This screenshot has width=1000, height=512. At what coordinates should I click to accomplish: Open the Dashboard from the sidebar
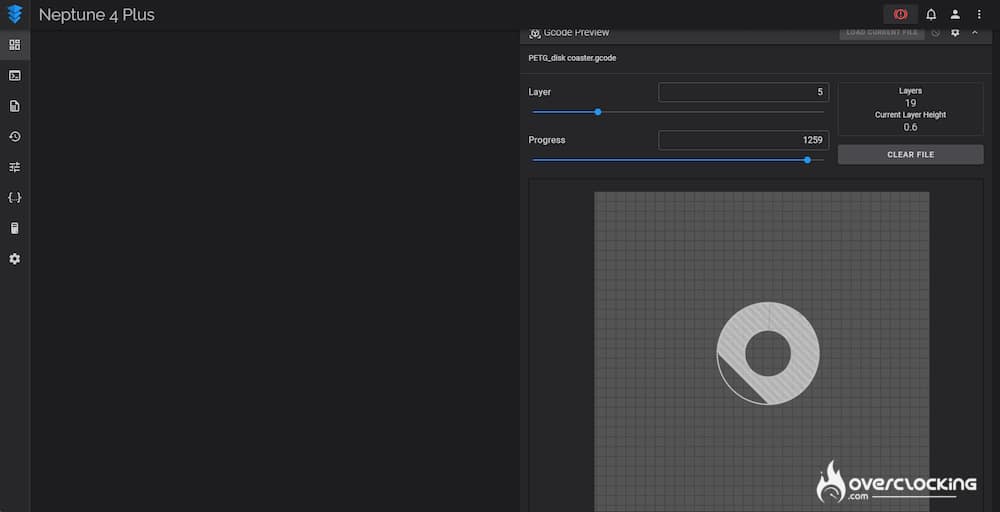pyautogui.click(x=14, y=45)
